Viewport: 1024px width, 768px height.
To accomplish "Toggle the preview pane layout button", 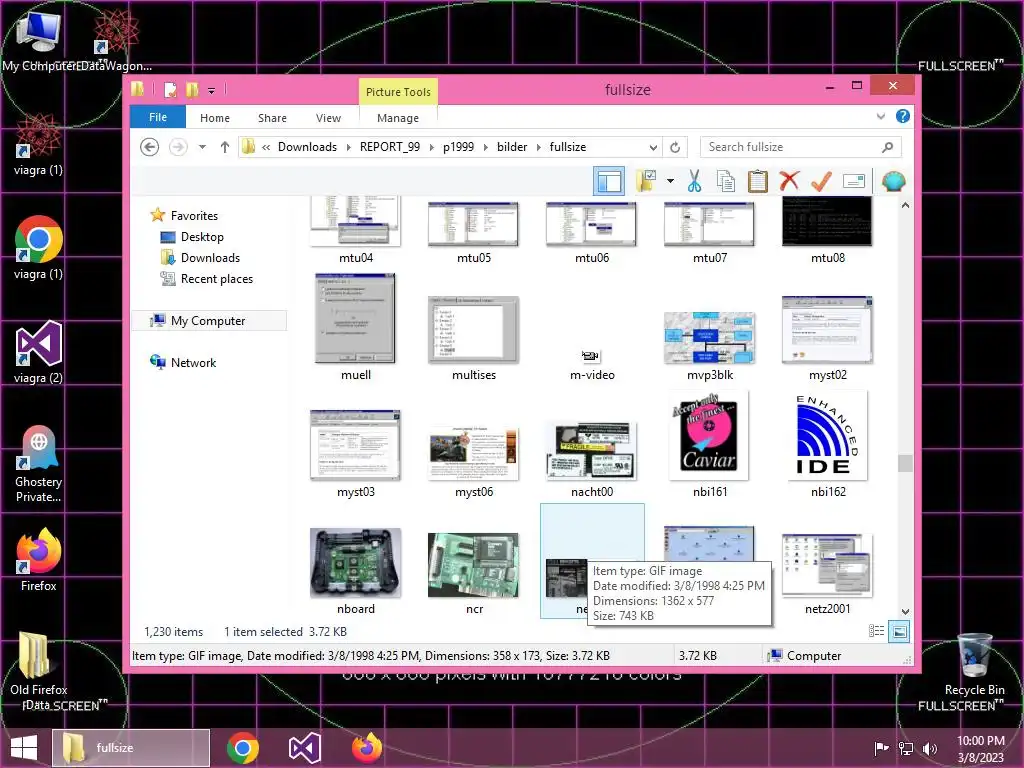I will tap(609, 181).
